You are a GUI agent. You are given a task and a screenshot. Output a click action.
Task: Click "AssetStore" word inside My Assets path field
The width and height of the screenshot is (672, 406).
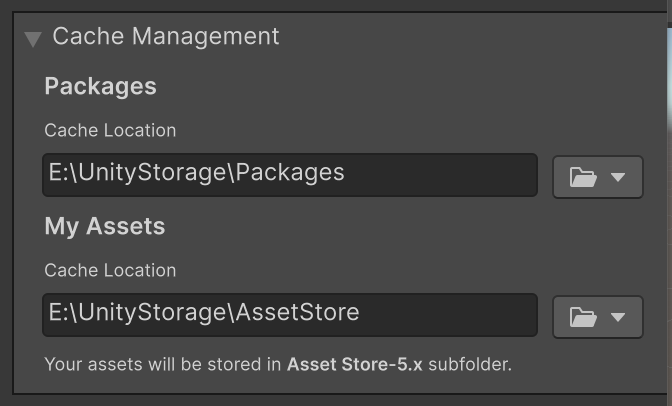tap(296, 312)
